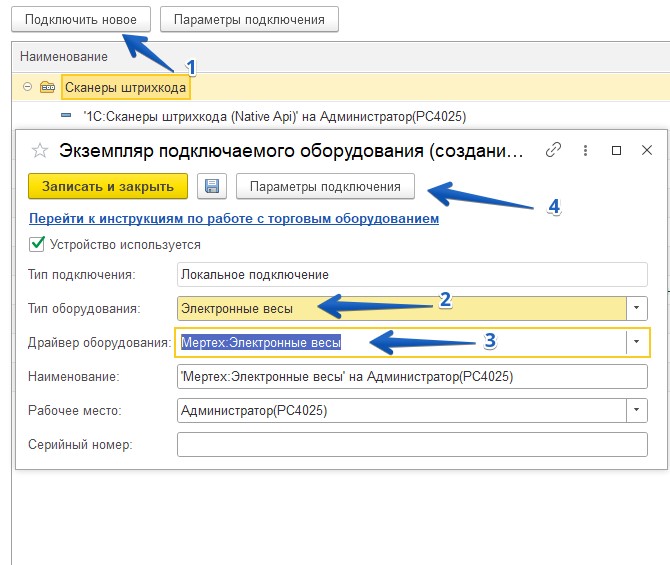Screen dimensions: 670x565
Task: Click Записать и закрыть button
Action: point(107,186)
